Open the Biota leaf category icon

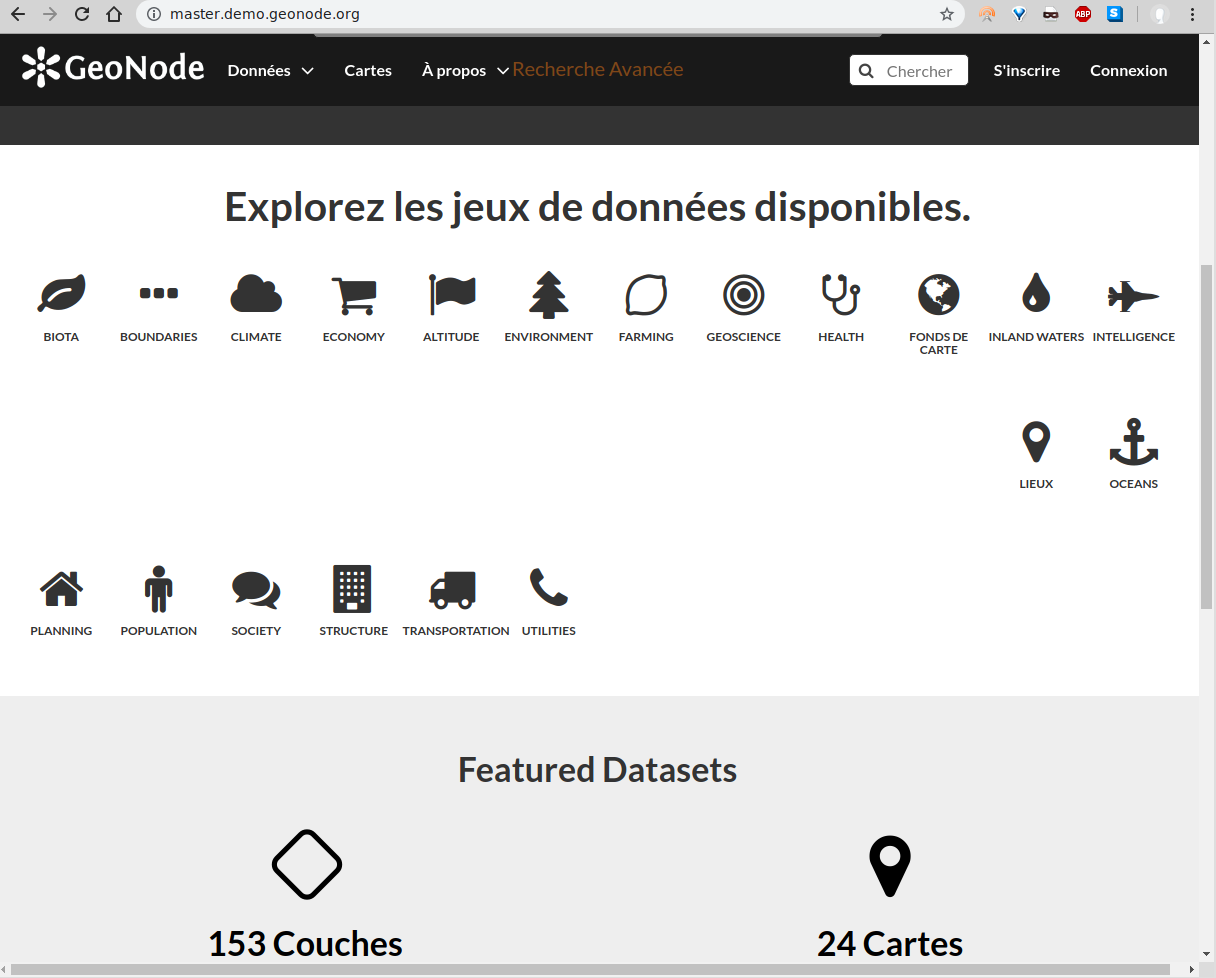point(61,294)
